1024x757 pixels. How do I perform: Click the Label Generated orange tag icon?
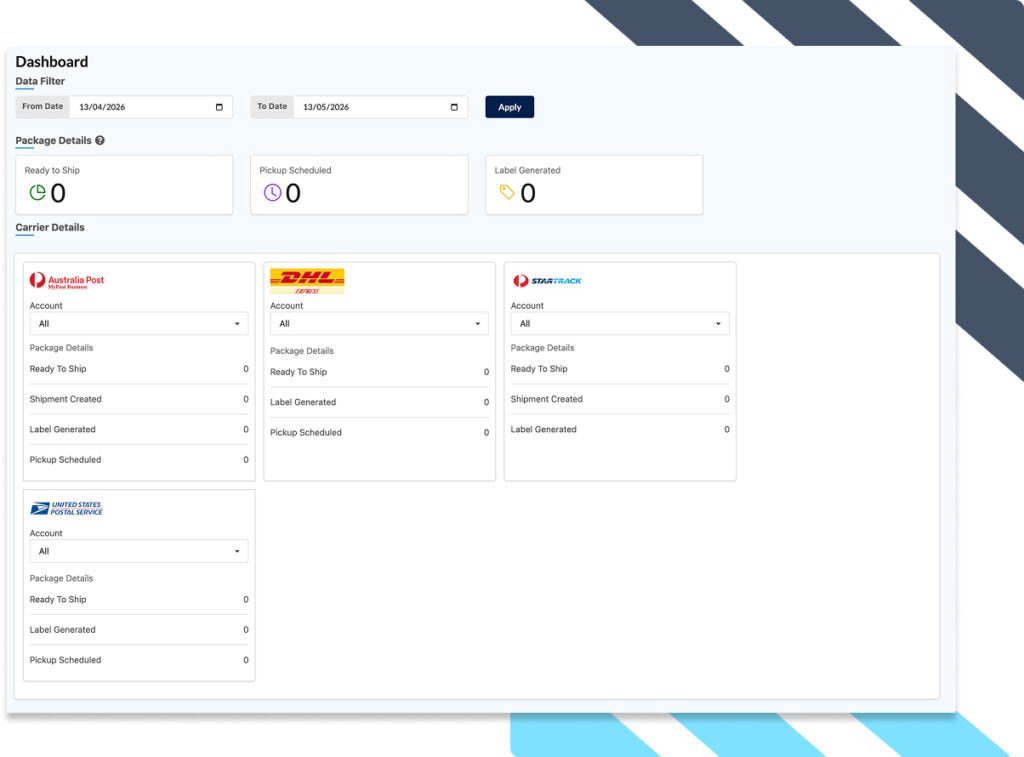point(507,192)
